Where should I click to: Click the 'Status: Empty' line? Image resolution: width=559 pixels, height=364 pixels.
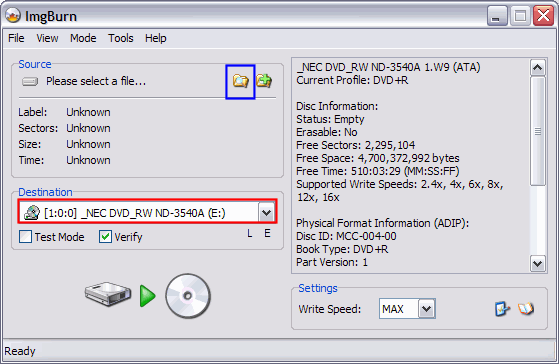click(330, 119)
